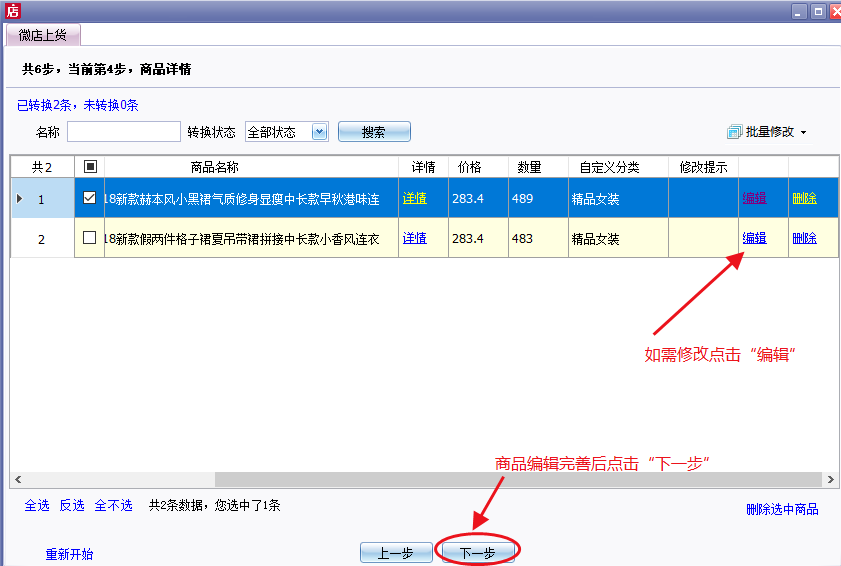The image size is (841, 566).
Task: Click the row 1 indicator arrow
Action: (x=19, y=199)
